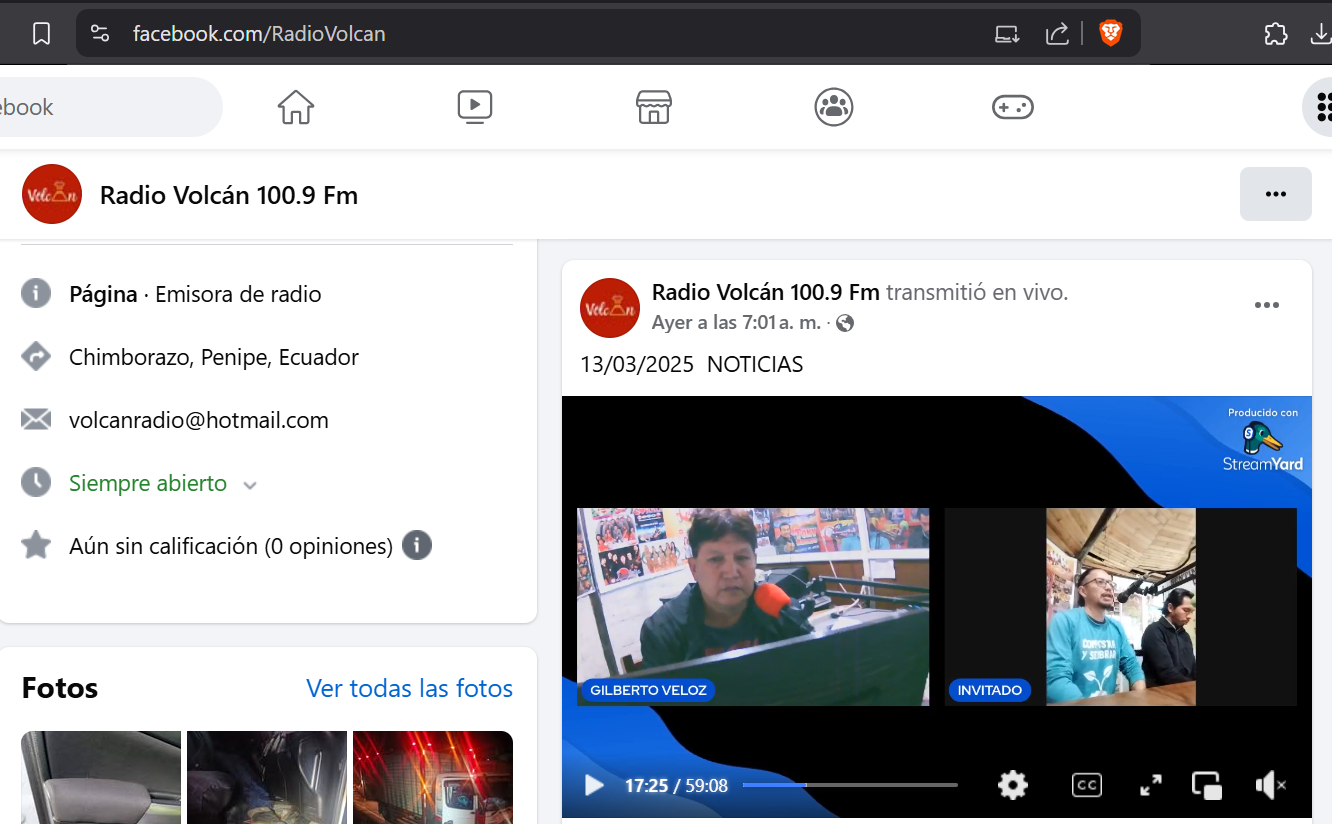
Task: Click post author avatar Radio Volcán
Action: [610, 308]
